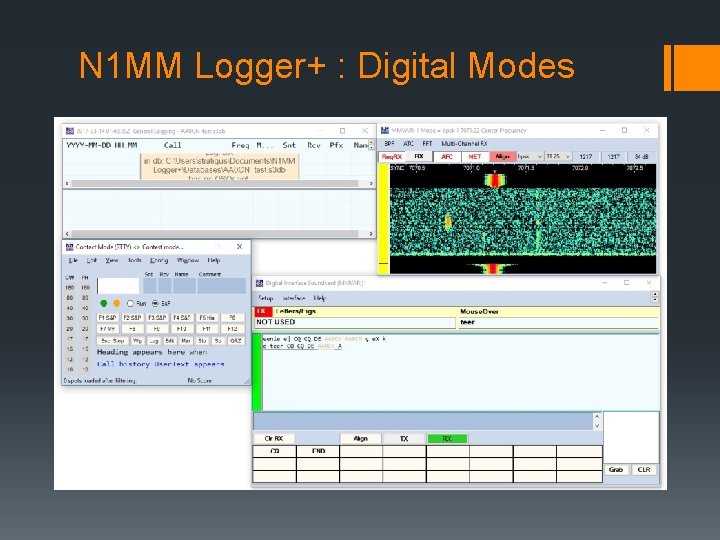Viewport: 720px width, 540px height.
Task: Open Setup menu in Digital Interface
Action: click(265, 298)
